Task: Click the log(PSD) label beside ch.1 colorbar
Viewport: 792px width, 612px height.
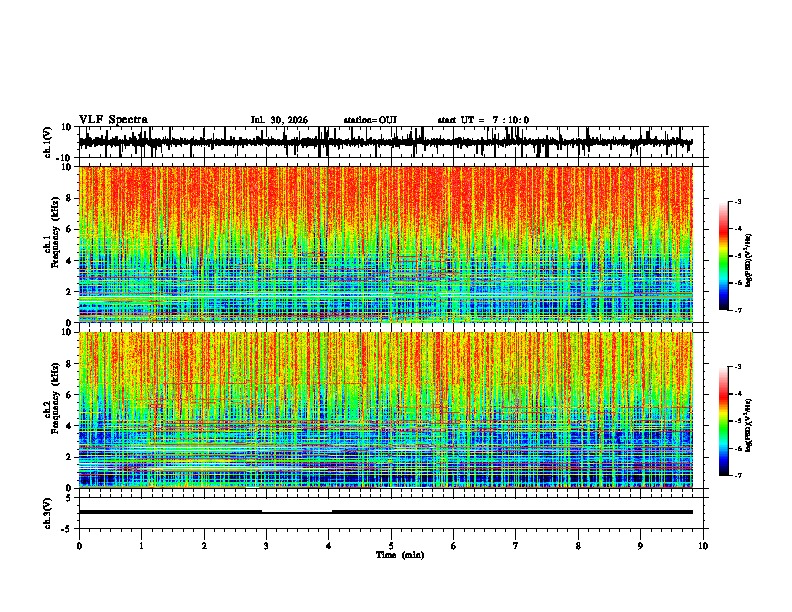Action: click(749, 260)
